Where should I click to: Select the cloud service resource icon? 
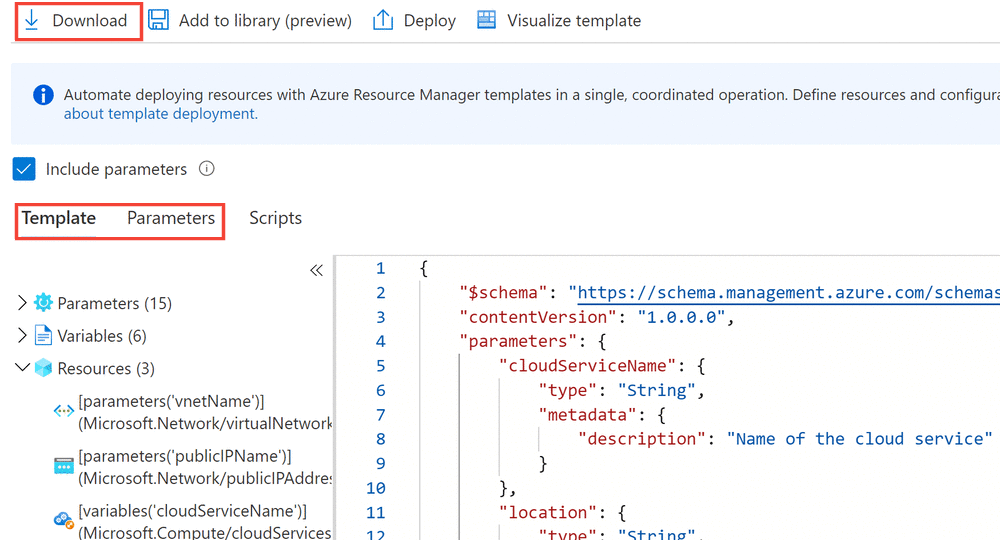pyautogui.click(x=63, y=520)
